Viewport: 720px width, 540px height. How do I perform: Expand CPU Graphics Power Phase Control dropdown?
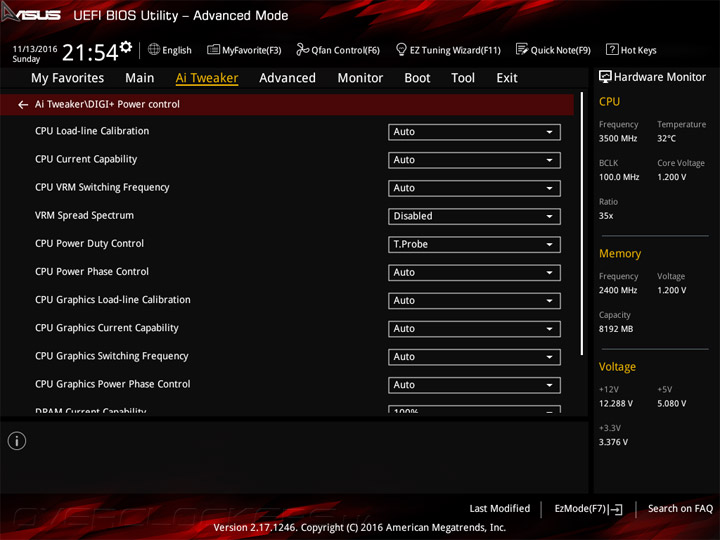[474, 385]
